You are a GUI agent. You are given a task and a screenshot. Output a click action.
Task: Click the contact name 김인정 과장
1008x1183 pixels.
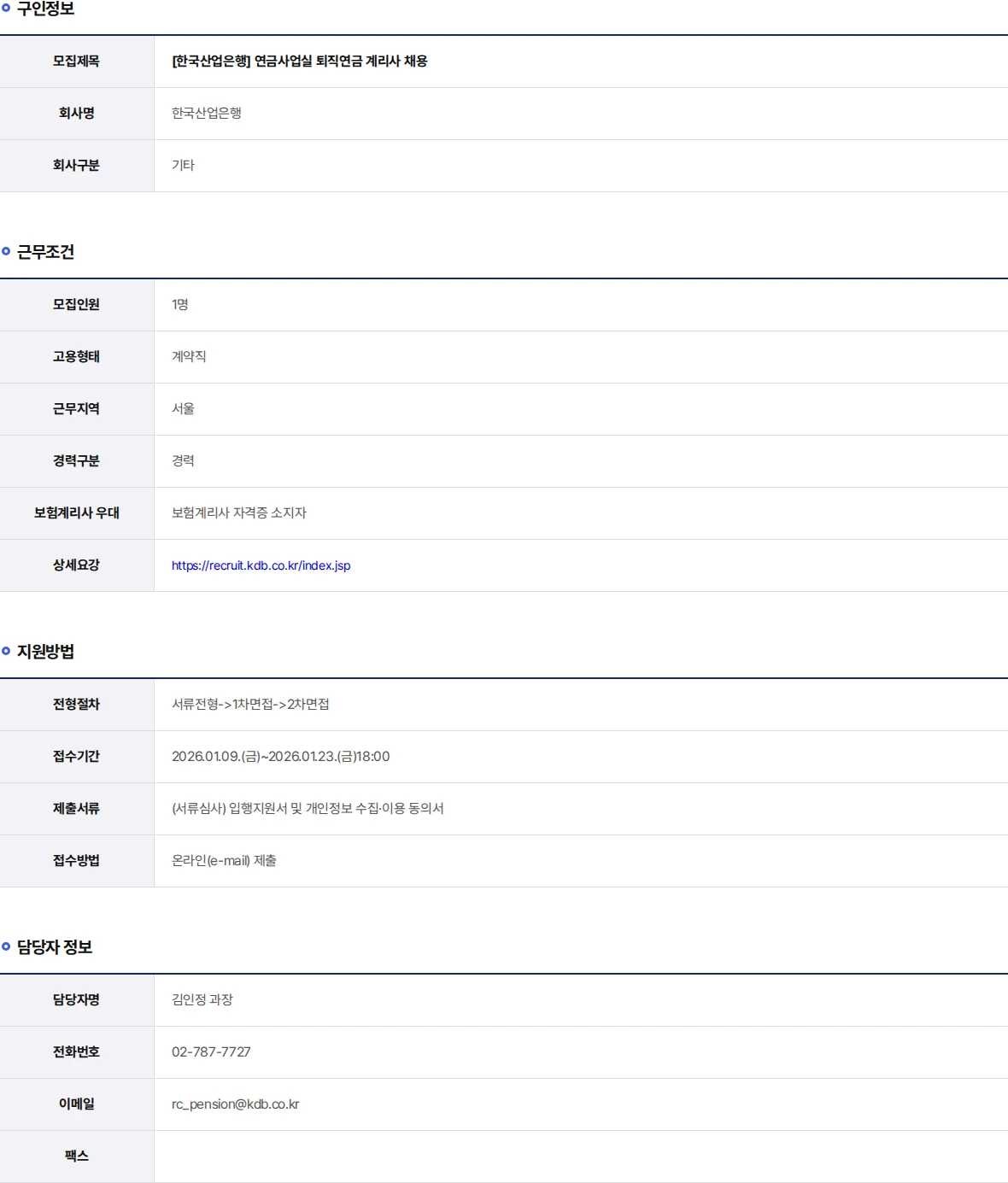202,1000
